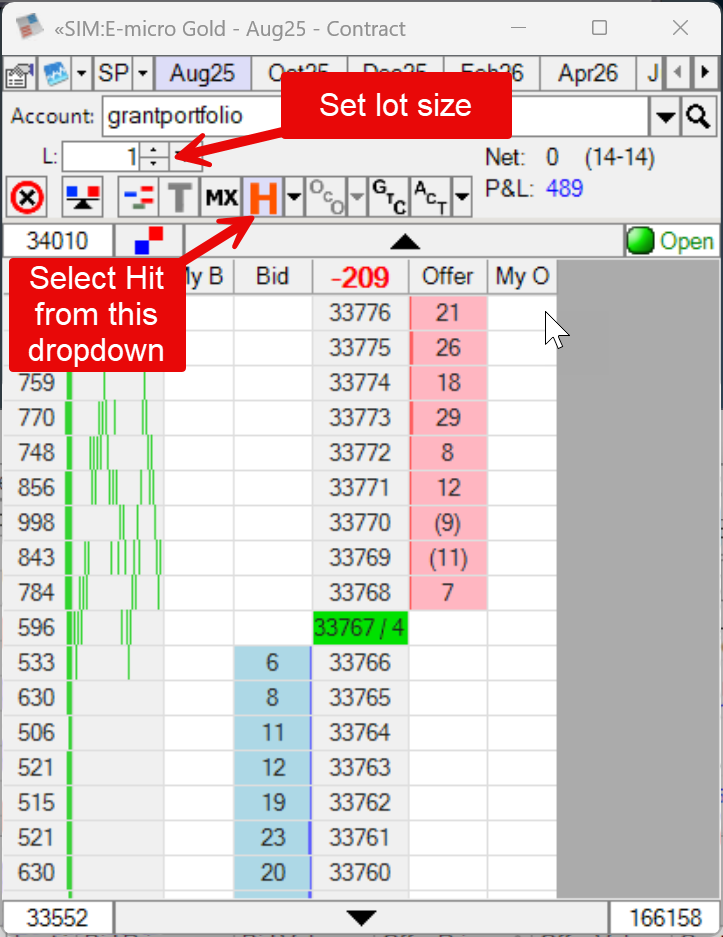
Task: Switch to the Apr26 contract tab
Action: point(588,73)
